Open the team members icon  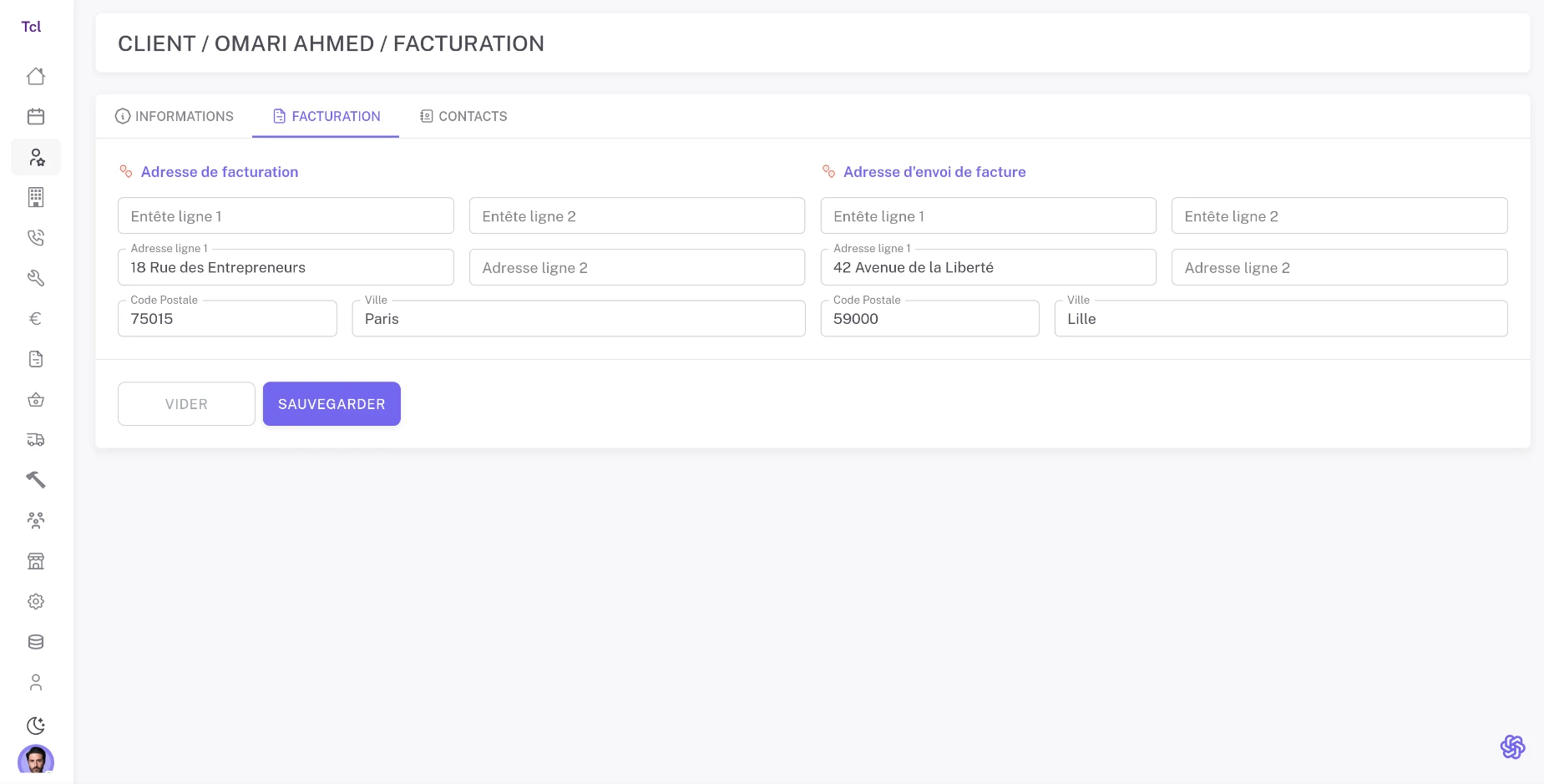click(x=36, y=519)
